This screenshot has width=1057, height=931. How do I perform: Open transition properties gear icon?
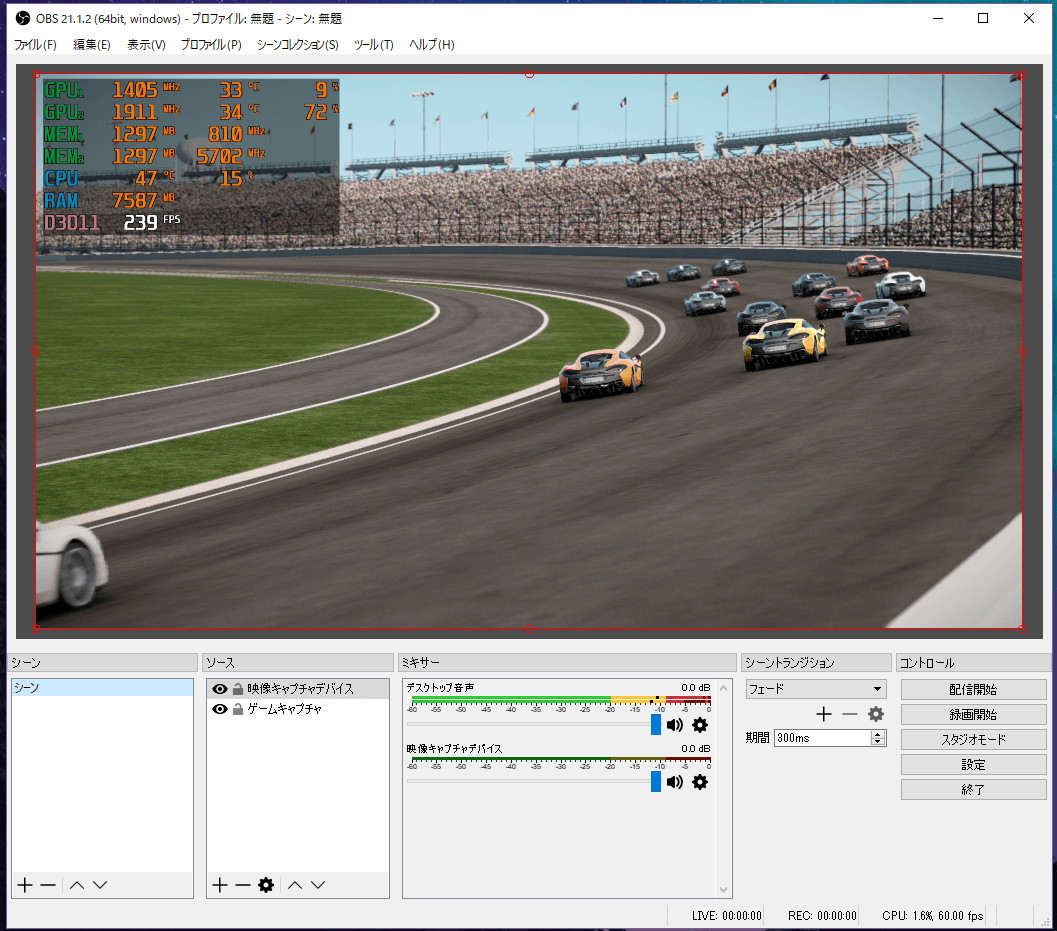pyautogui.click(x=876, y=714)
